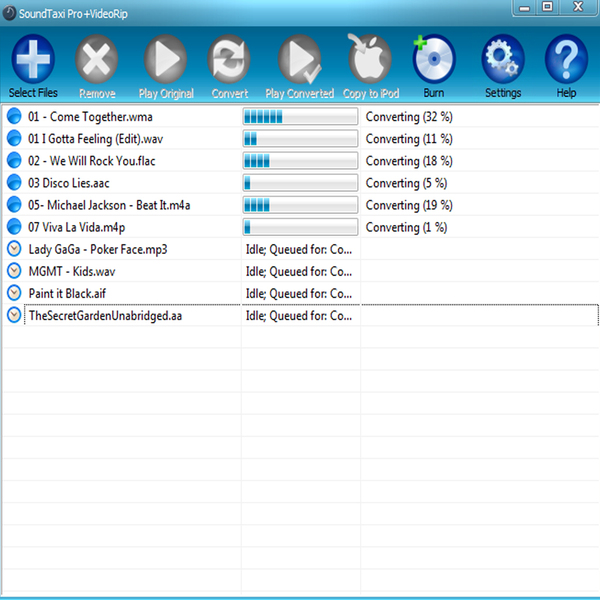The height and width of the screenshot is (600, 600).
Task: Click the Convert arrows icon
Action: pos(229,59)
